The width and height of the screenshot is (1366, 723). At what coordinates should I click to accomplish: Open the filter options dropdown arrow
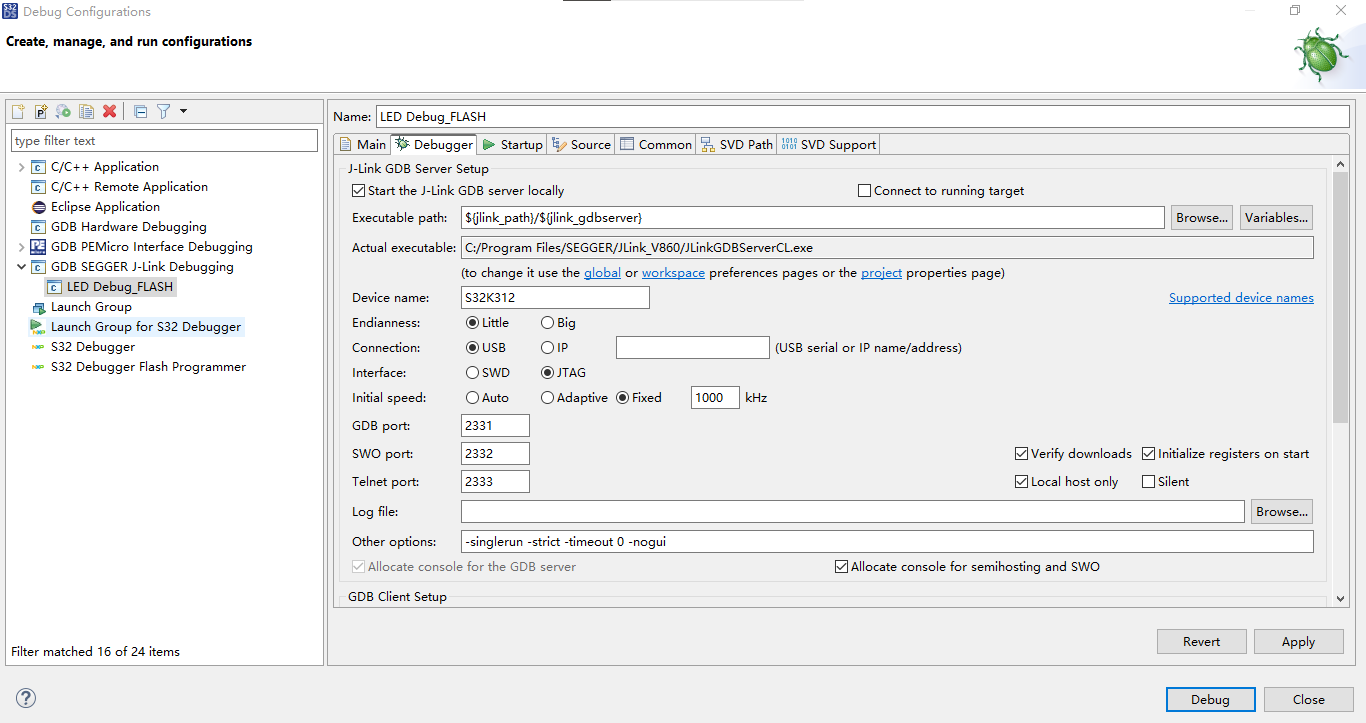pos(183,111)
